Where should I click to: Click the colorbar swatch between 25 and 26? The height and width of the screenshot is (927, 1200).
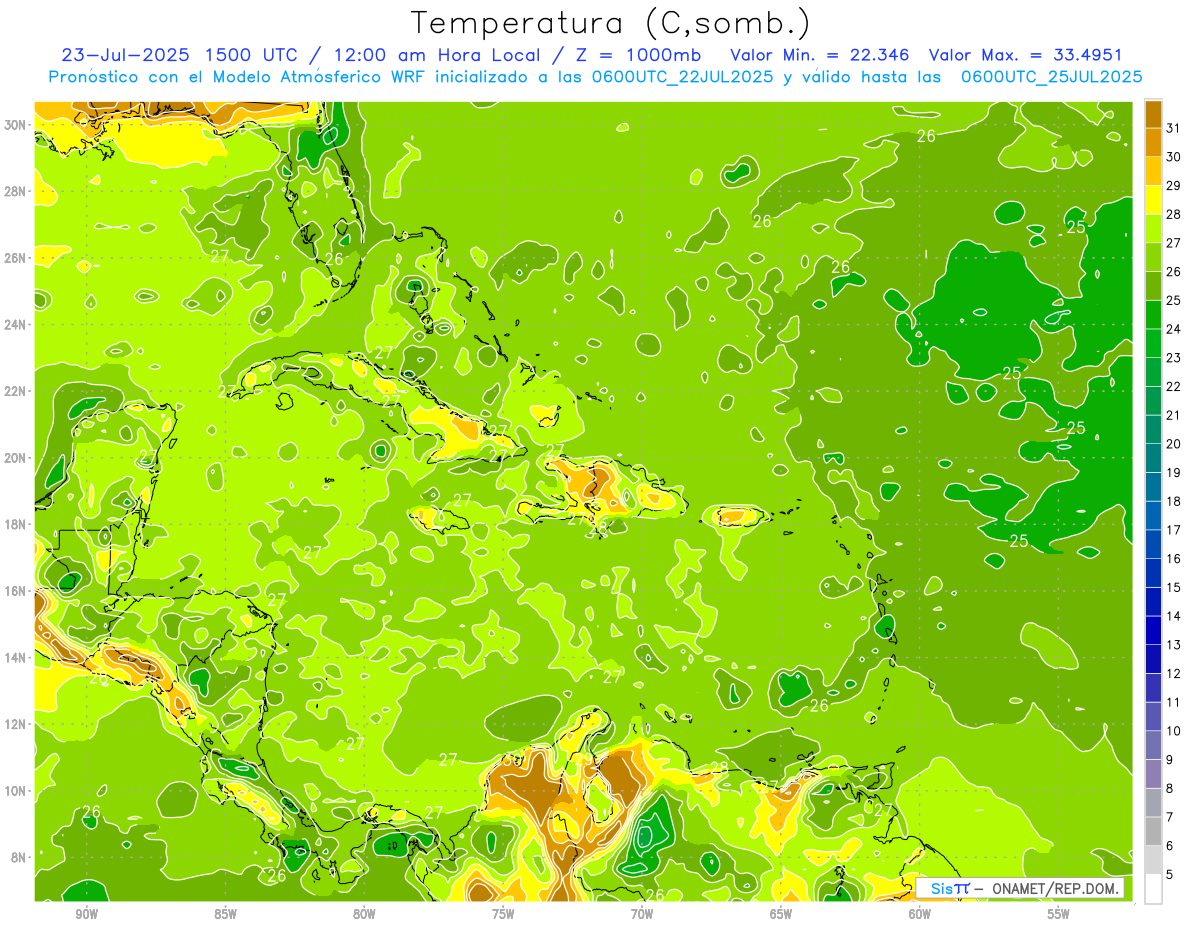tap(1153, 286)
